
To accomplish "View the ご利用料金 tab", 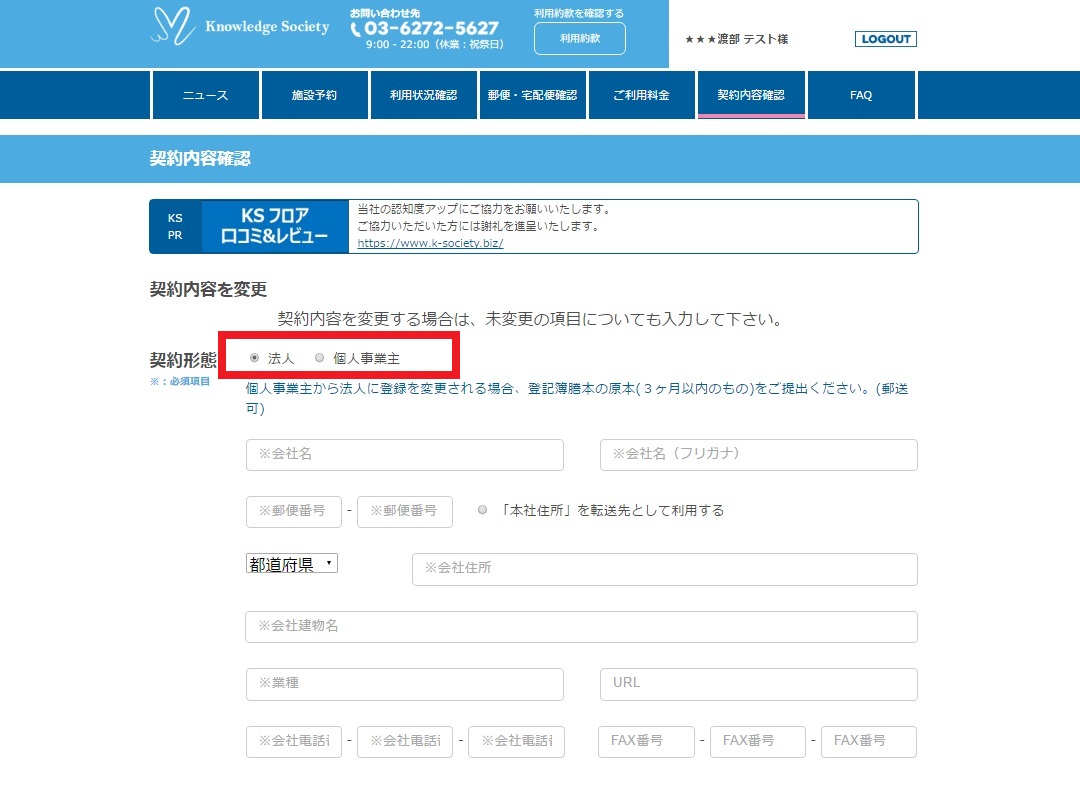I will click(641, 95).
